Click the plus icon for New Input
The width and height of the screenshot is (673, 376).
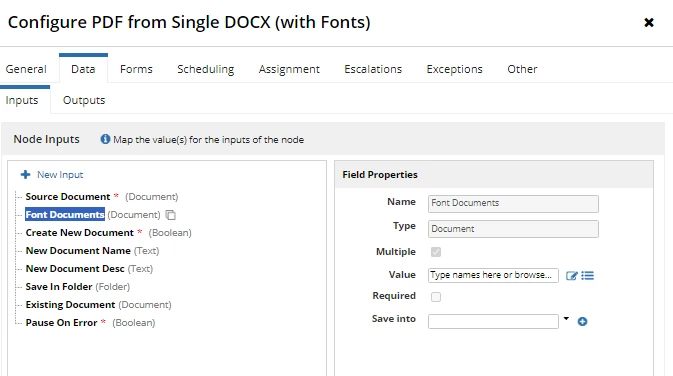coord(25,174)
